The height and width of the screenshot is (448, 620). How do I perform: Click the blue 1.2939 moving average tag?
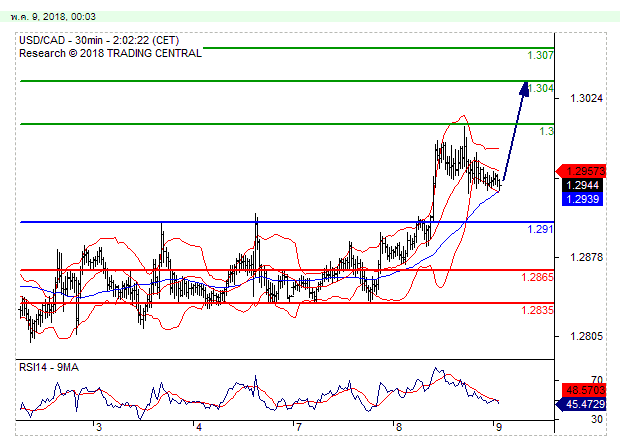tap(582, 199)
